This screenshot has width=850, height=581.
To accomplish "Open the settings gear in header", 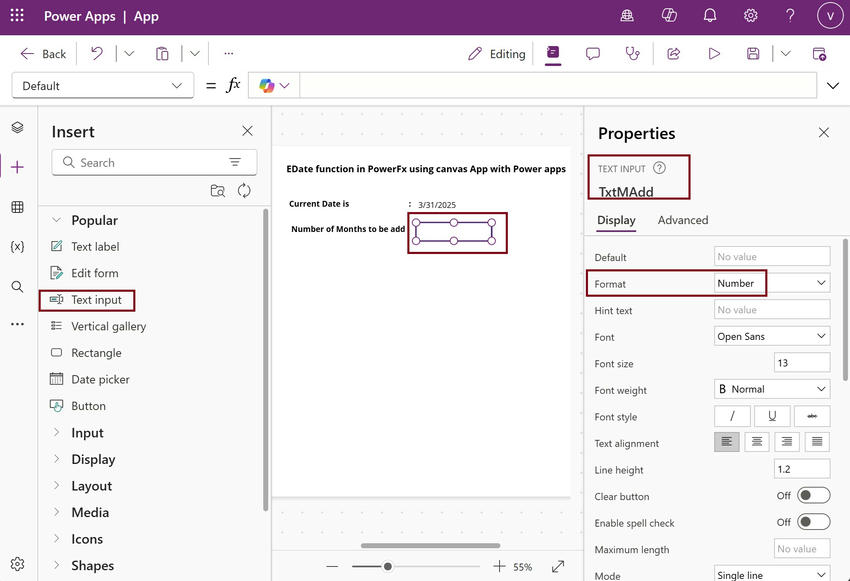I will pyautogui.click(x=750, y=15).
